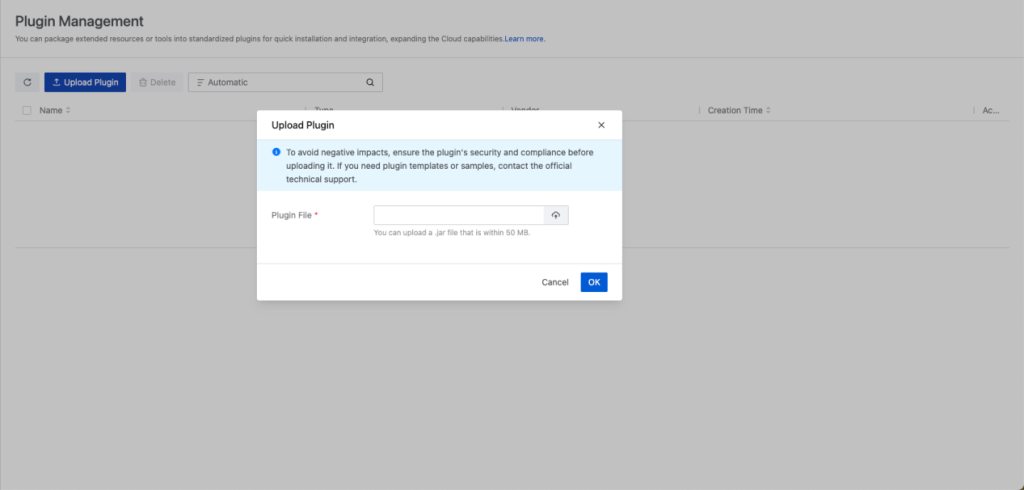Click the blue info icon in the notice
Viewport: 1024px width, 490px height.
click(x=276, y=152)
